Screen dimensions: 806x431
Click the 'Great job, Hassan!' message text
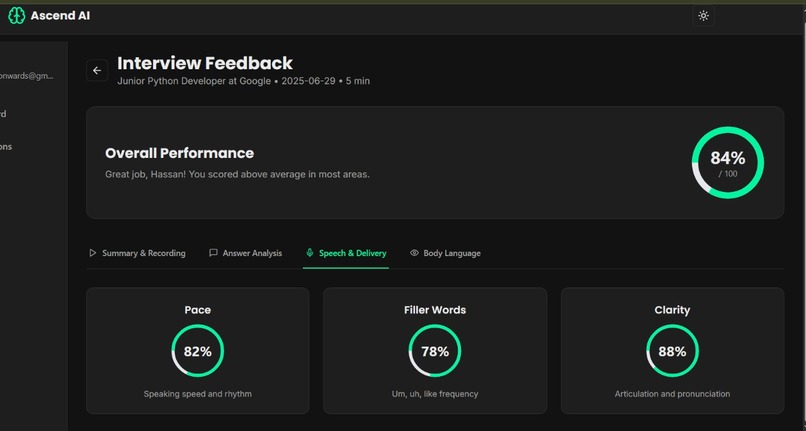pos(237,174)
